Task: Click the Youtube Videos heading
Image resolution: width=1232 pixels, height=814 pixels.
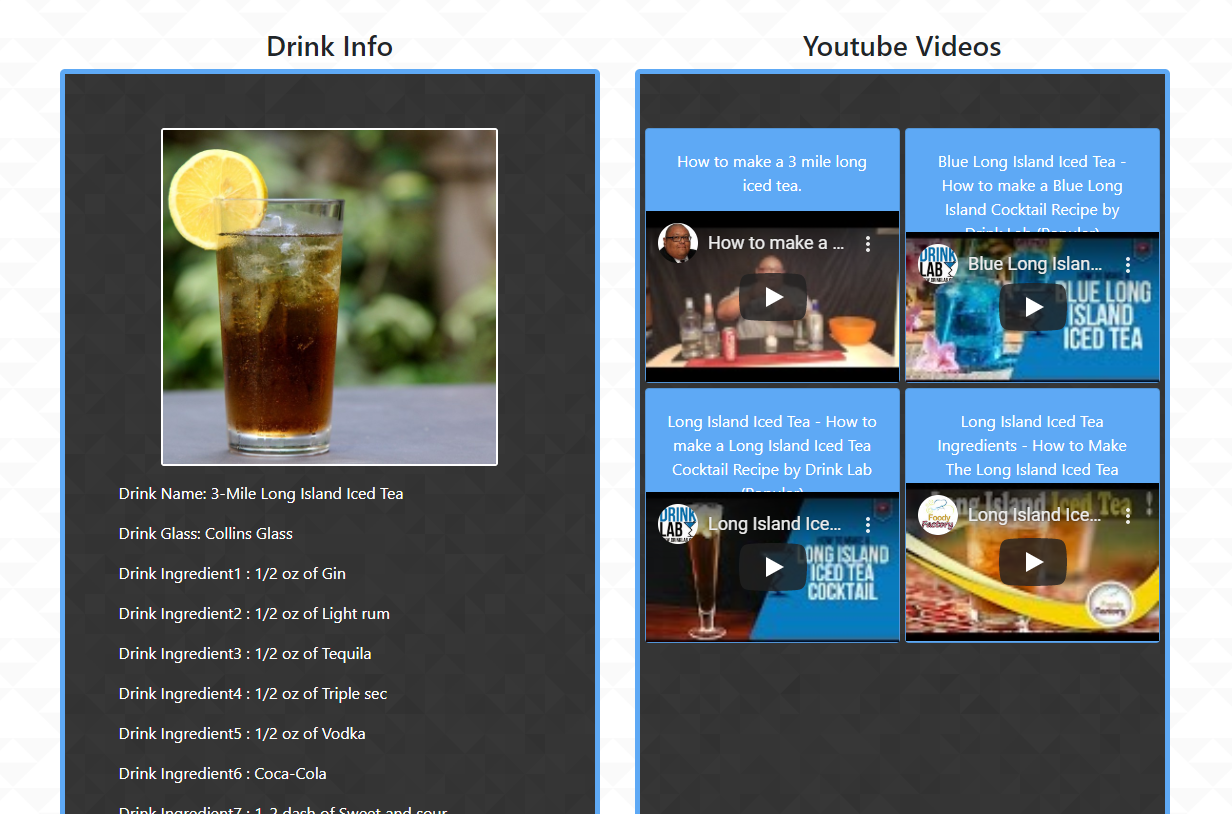Action: point(902,46)
